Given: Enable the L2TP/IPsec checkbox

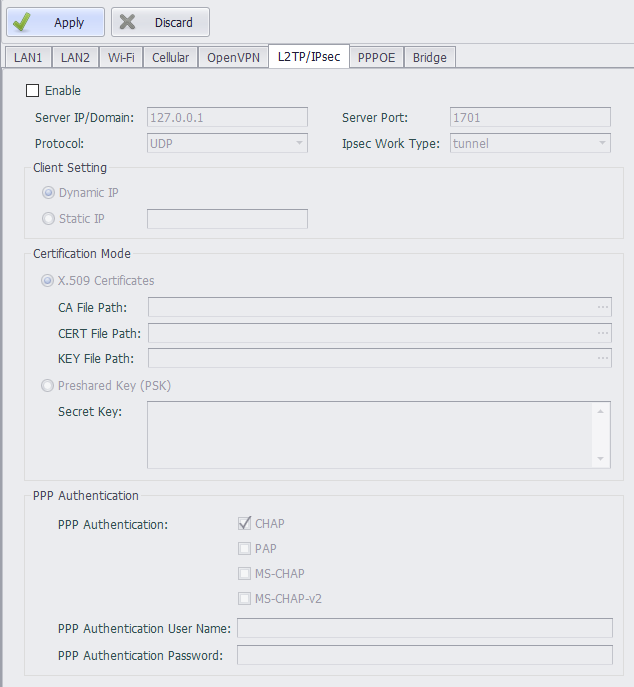Looking at the screenshot, I should tap(33, 91).
